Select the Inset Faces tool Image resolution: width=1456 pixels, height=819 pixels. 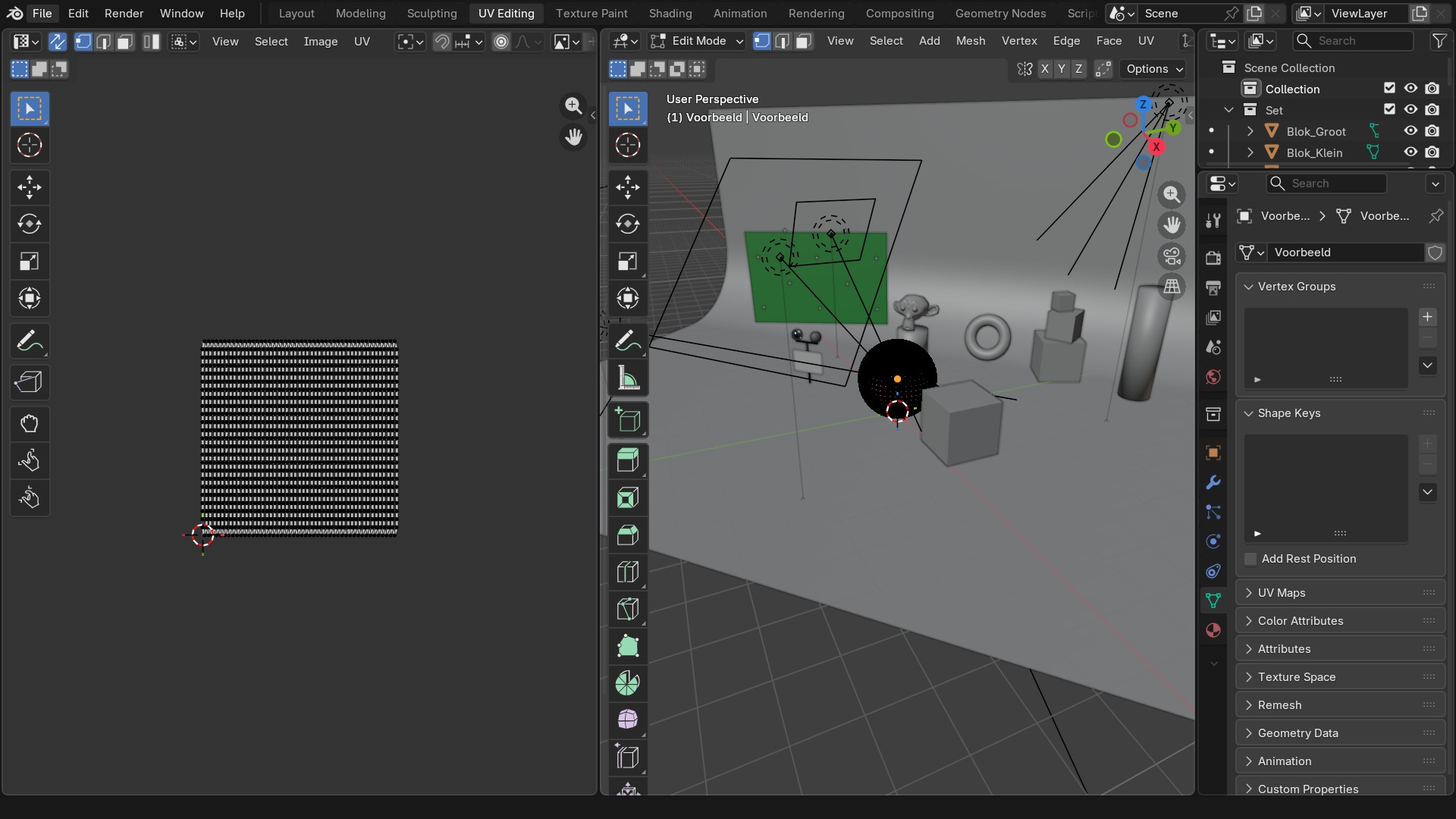[x=628, y=497]
